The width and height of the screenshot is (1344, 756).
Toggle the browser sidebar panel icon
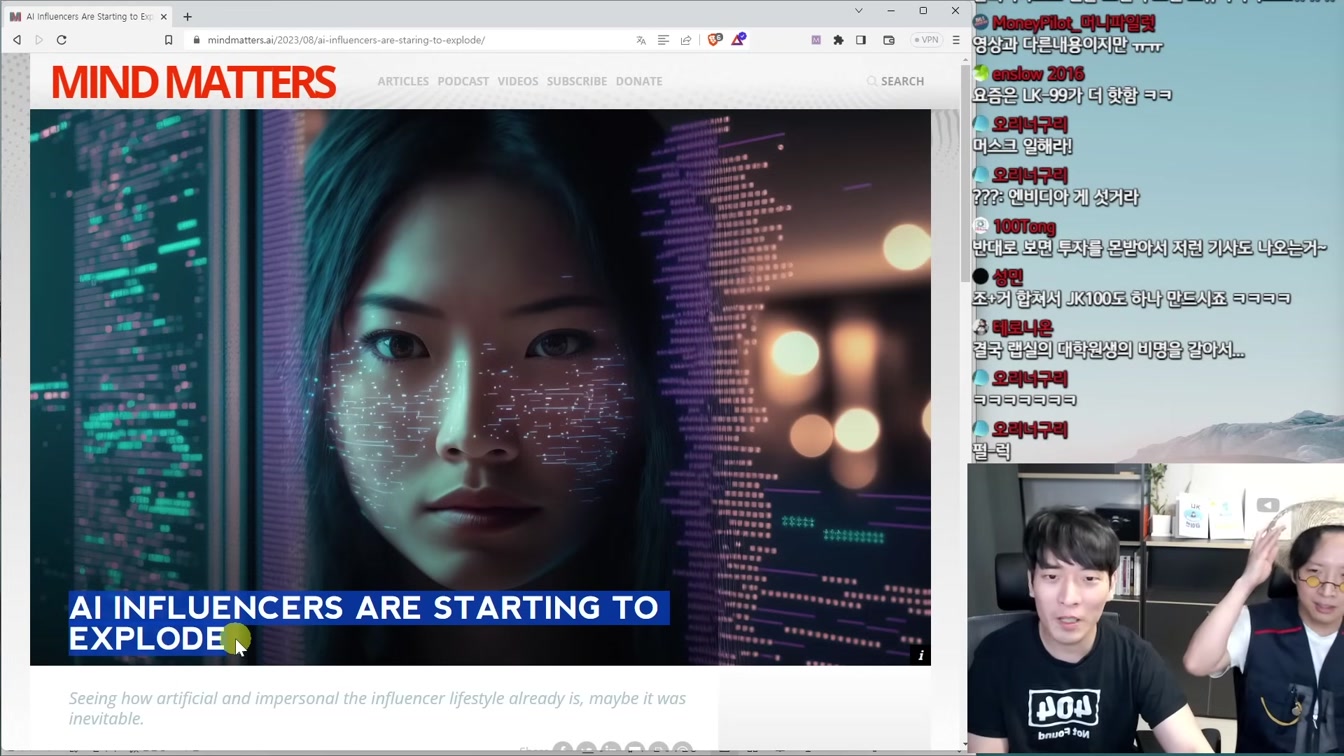click(x=860, y=40)
